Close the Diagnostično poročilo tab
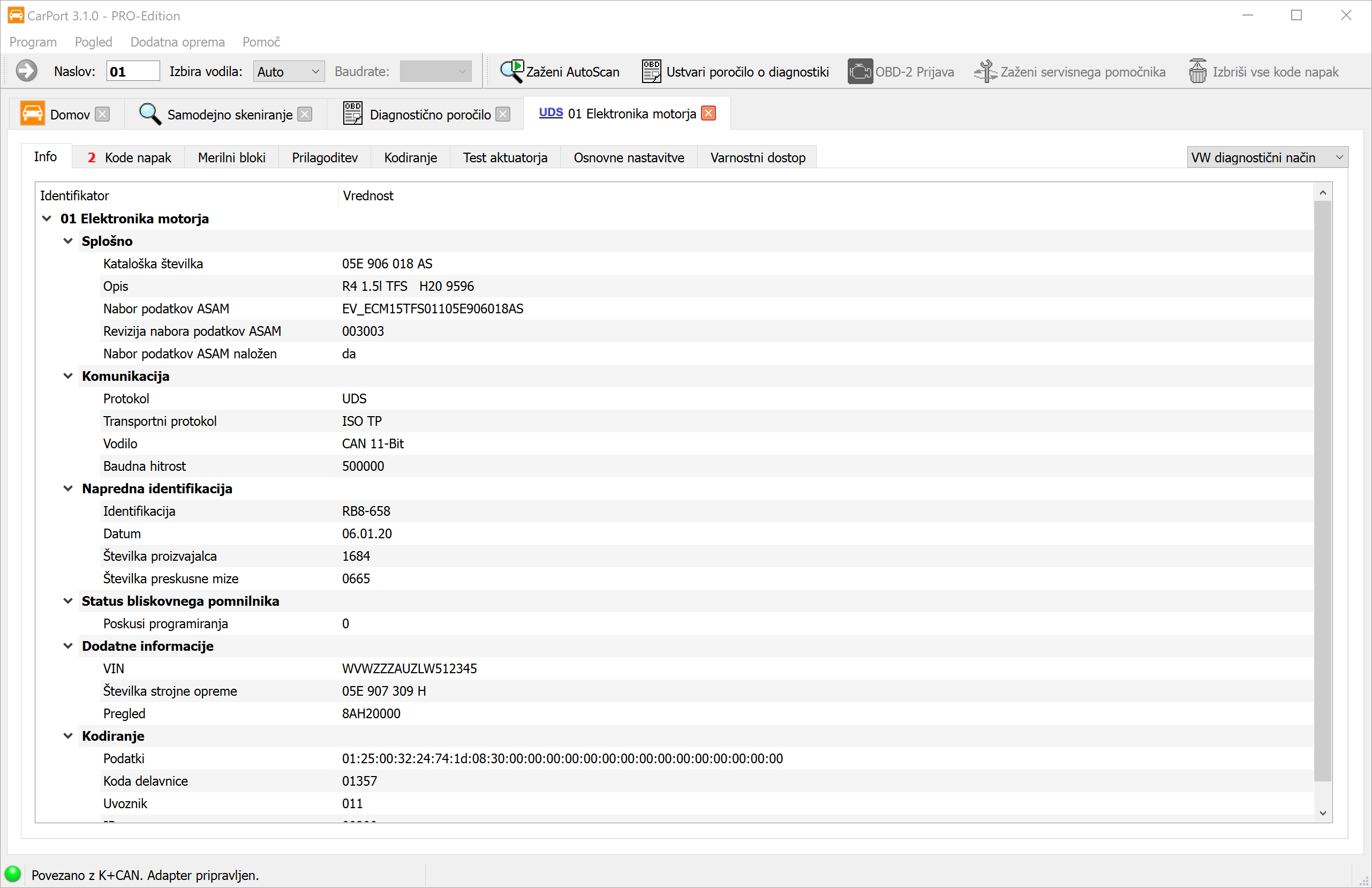The width and height of the screenshot is (1372, 888). coord(503,114)
